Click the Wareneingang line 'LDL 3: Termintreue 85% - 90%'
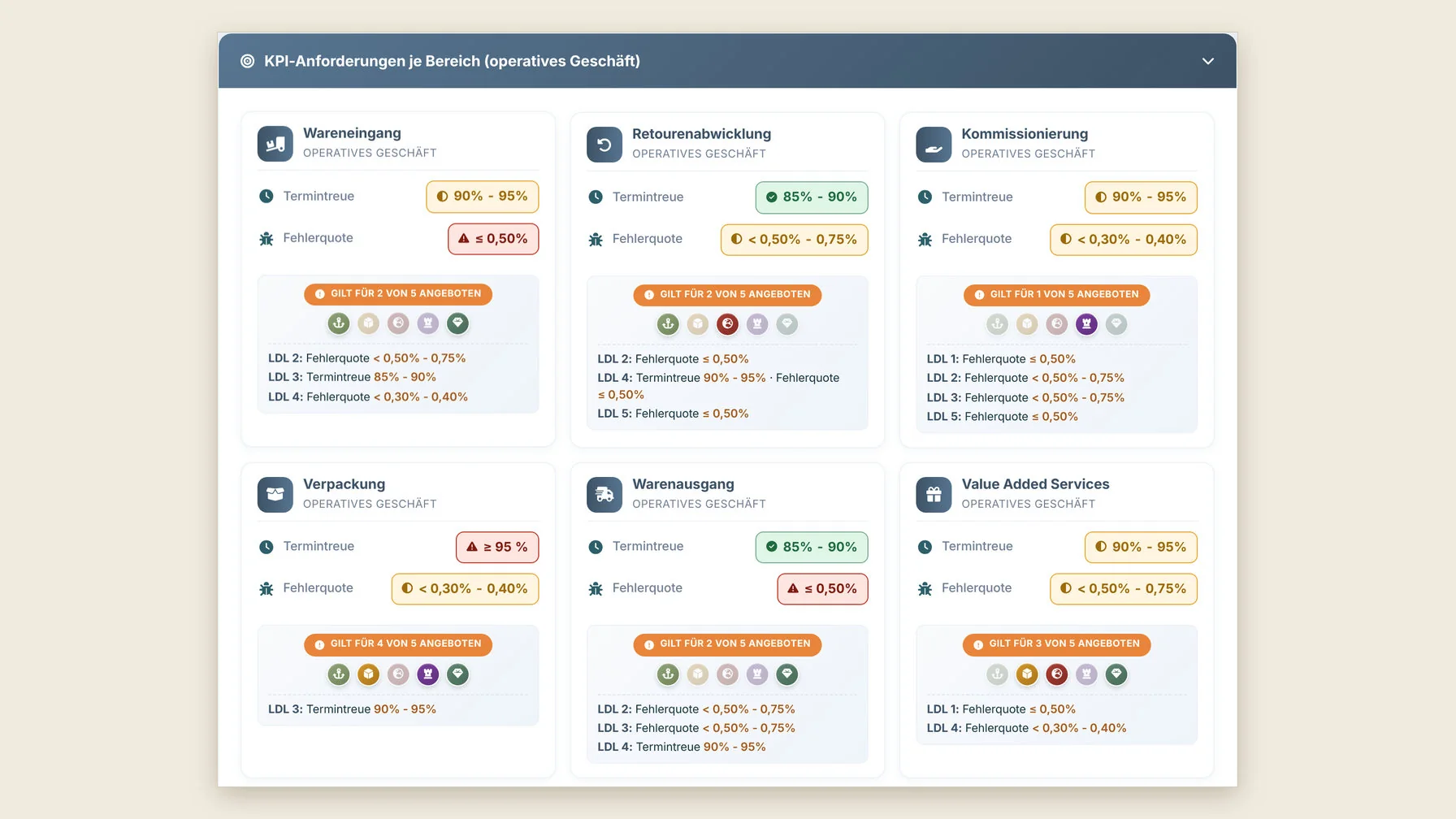This screenshot has width=1456, height=819. [x=352, y=377]
